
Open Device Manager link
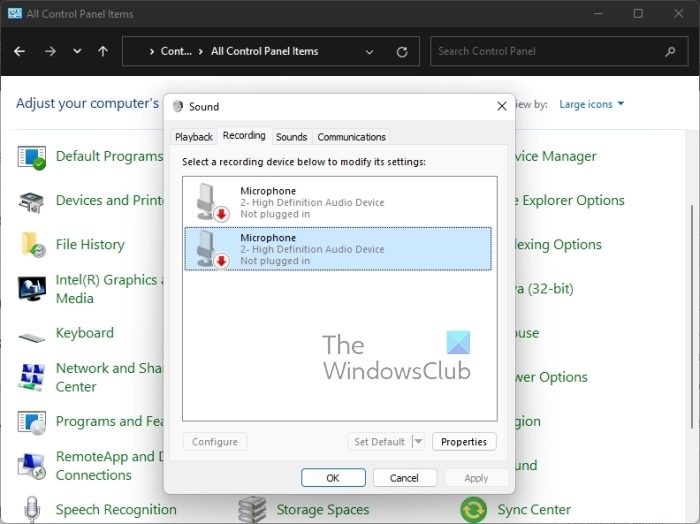556,156
